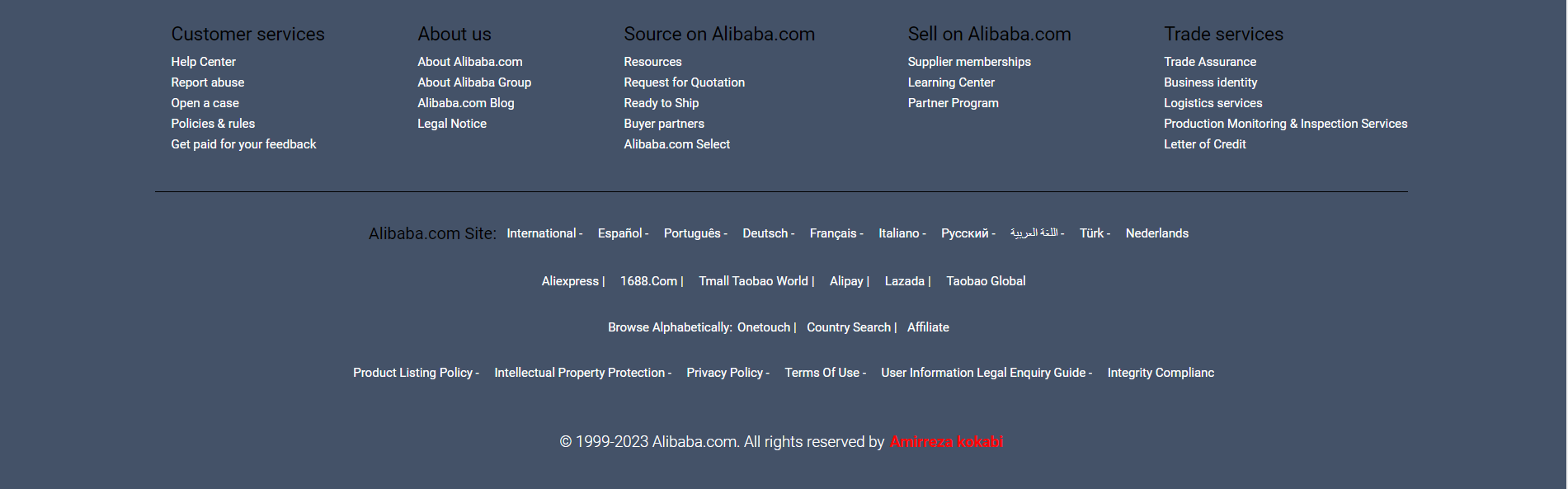Open Request for Quotation
This screenshot has width=1568, height=489.
coord(684,82)
